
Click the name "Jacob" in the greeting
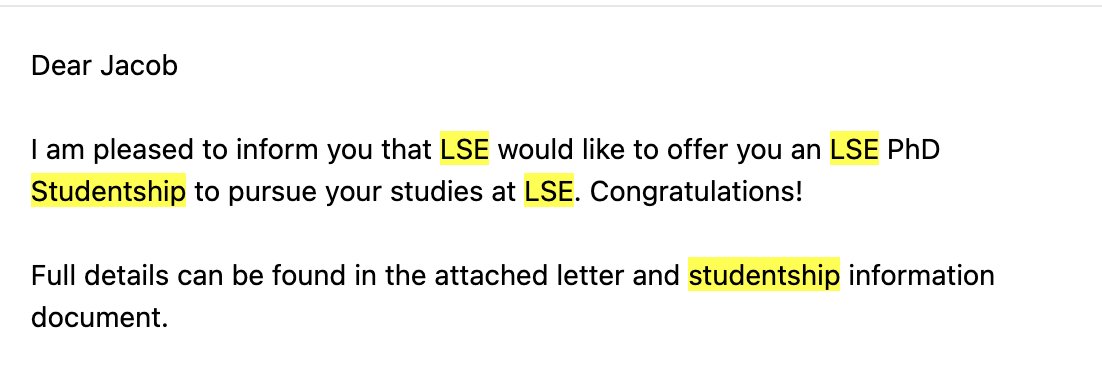coord(138,66)
